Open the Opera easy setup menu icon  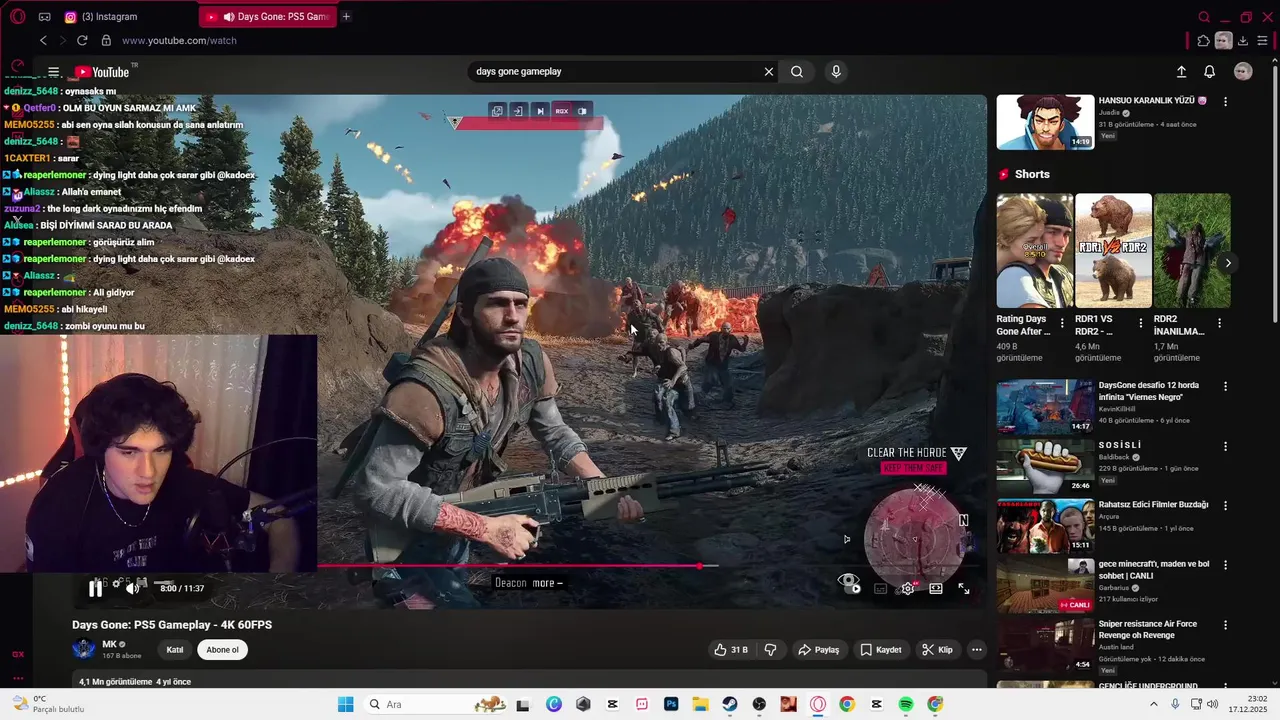coord(1263,41)
